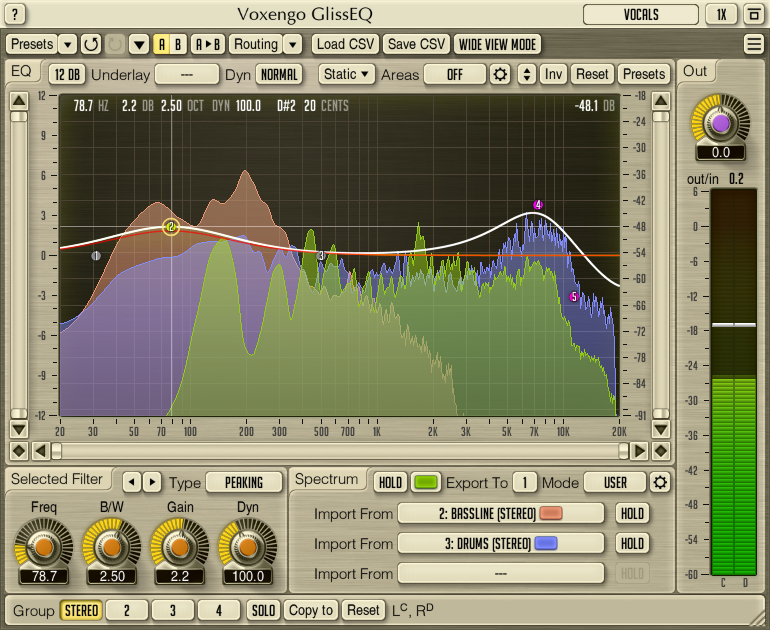Open the 3: DRUMS import source selector

pos(500,544)
